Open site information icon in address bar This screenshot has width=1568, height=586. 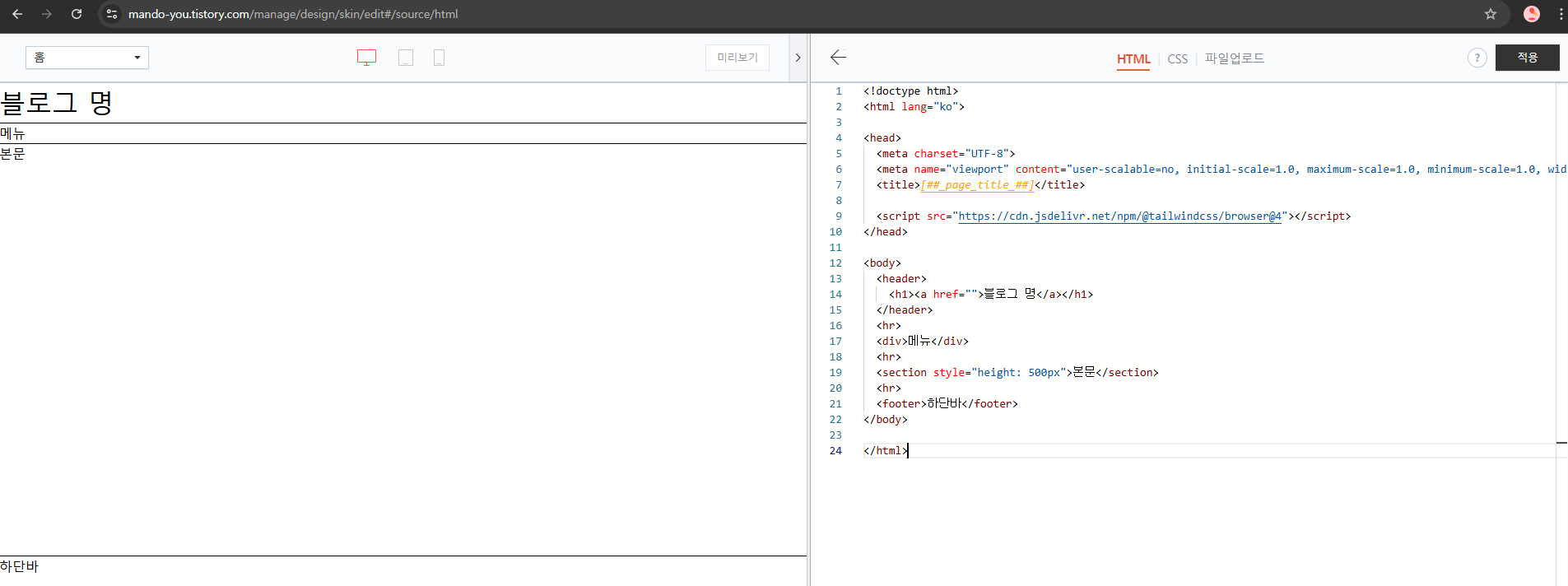(112, 14)
